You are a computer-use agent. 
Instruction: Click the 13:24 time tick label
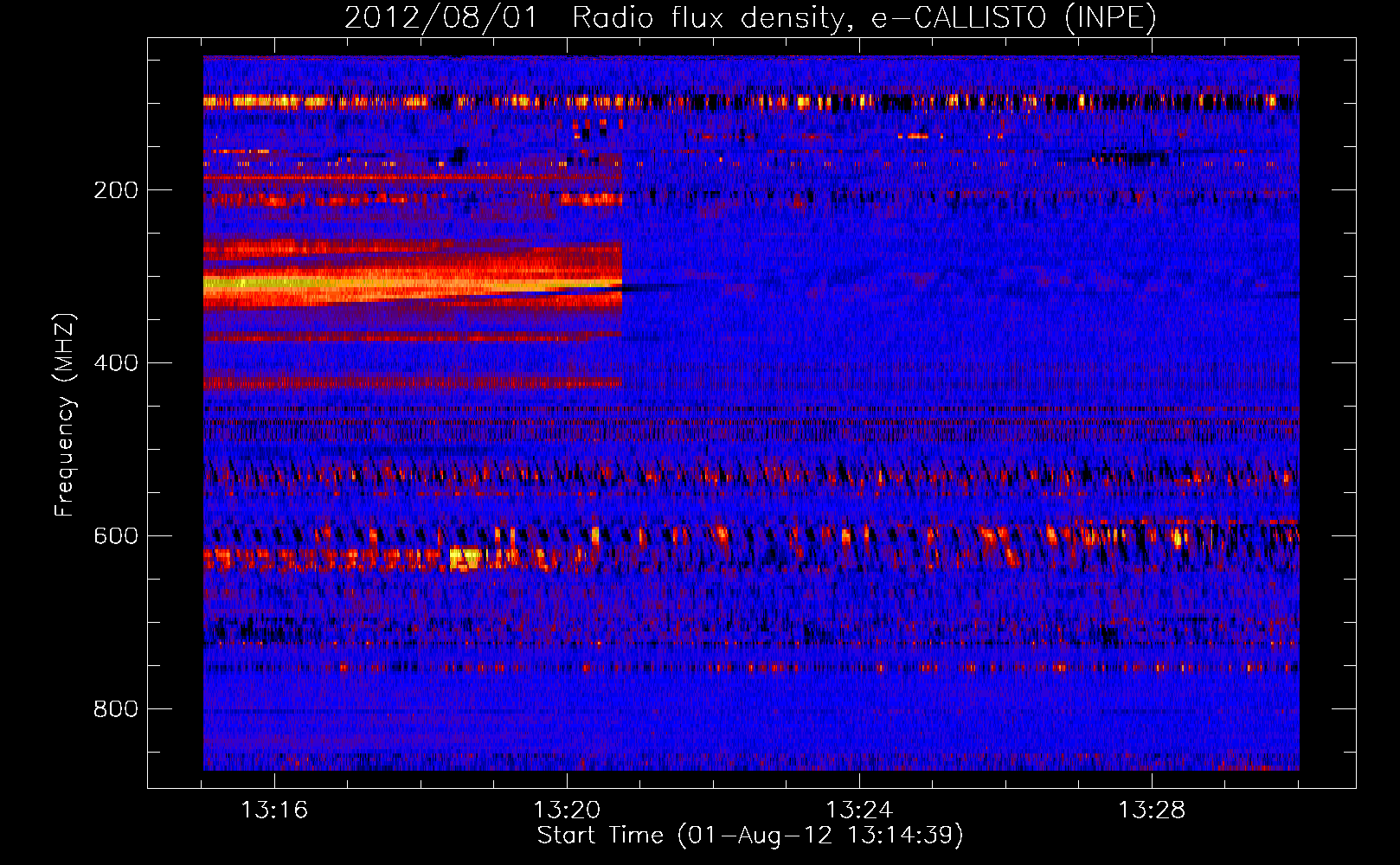[859, 811]
